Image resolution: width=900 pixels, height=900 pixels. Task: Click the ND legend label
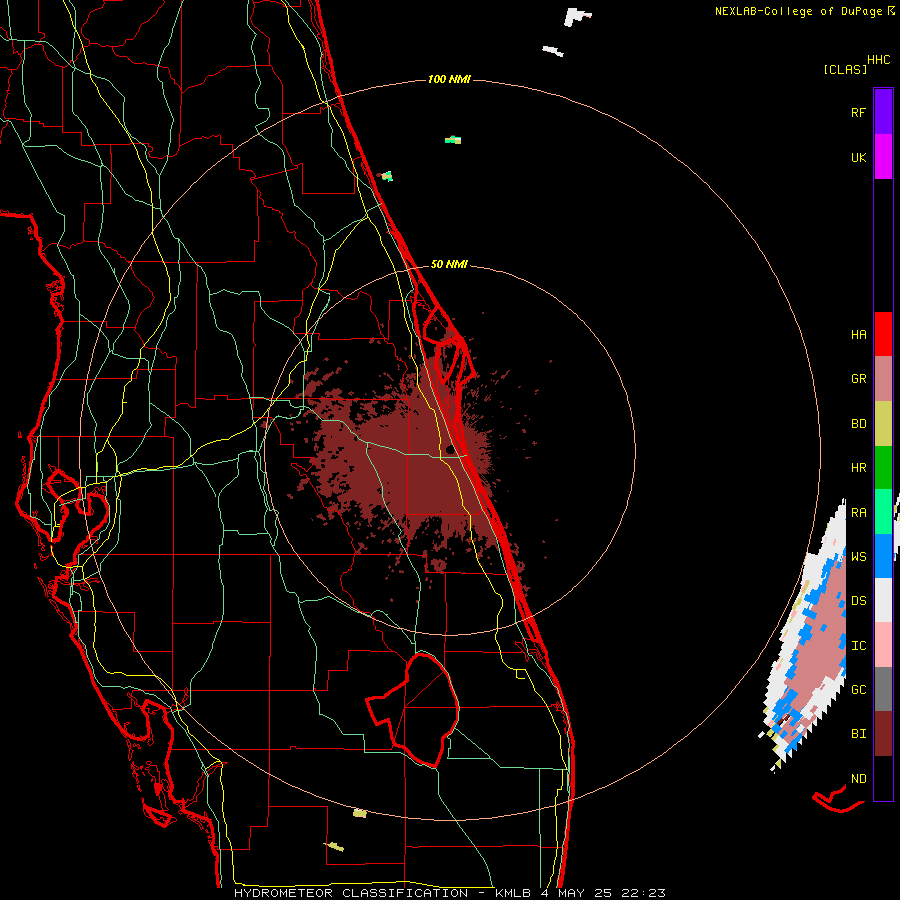[x=858, y=779]
